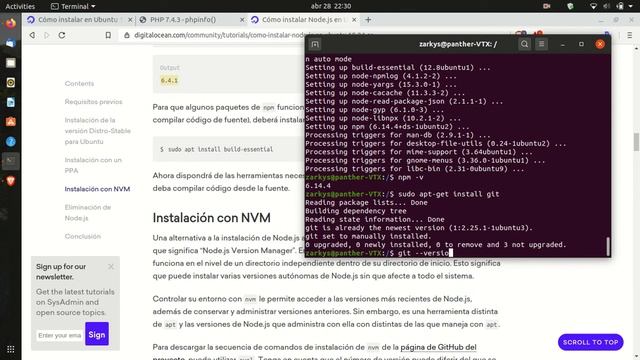Screen dimensions: 640x360
Task: Reload the DigitalOcean page
Action: [x=62, y=35]
